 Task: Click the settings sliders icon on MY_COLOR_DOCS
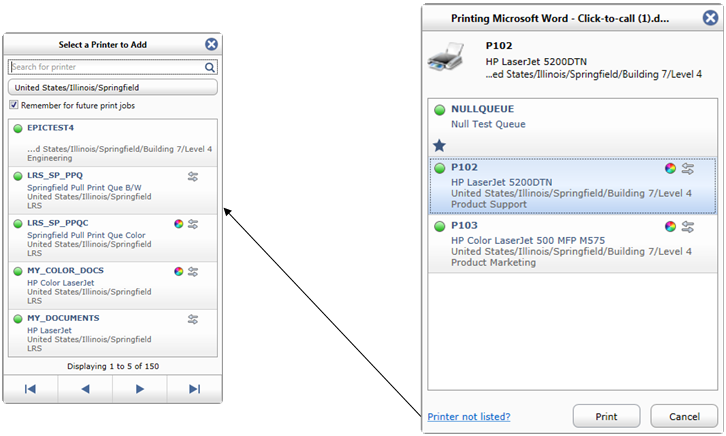tap(193, 272)
